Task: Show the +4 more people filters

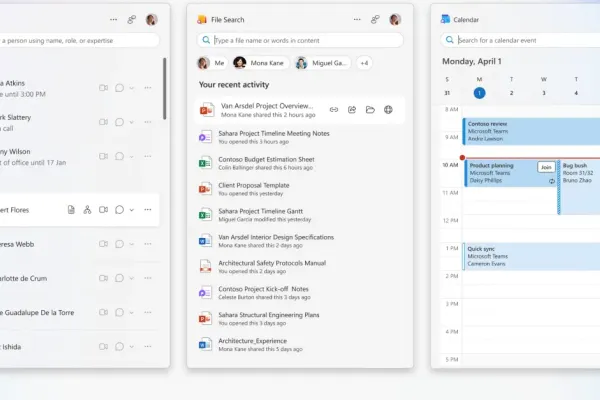Action: pos(364,63)
